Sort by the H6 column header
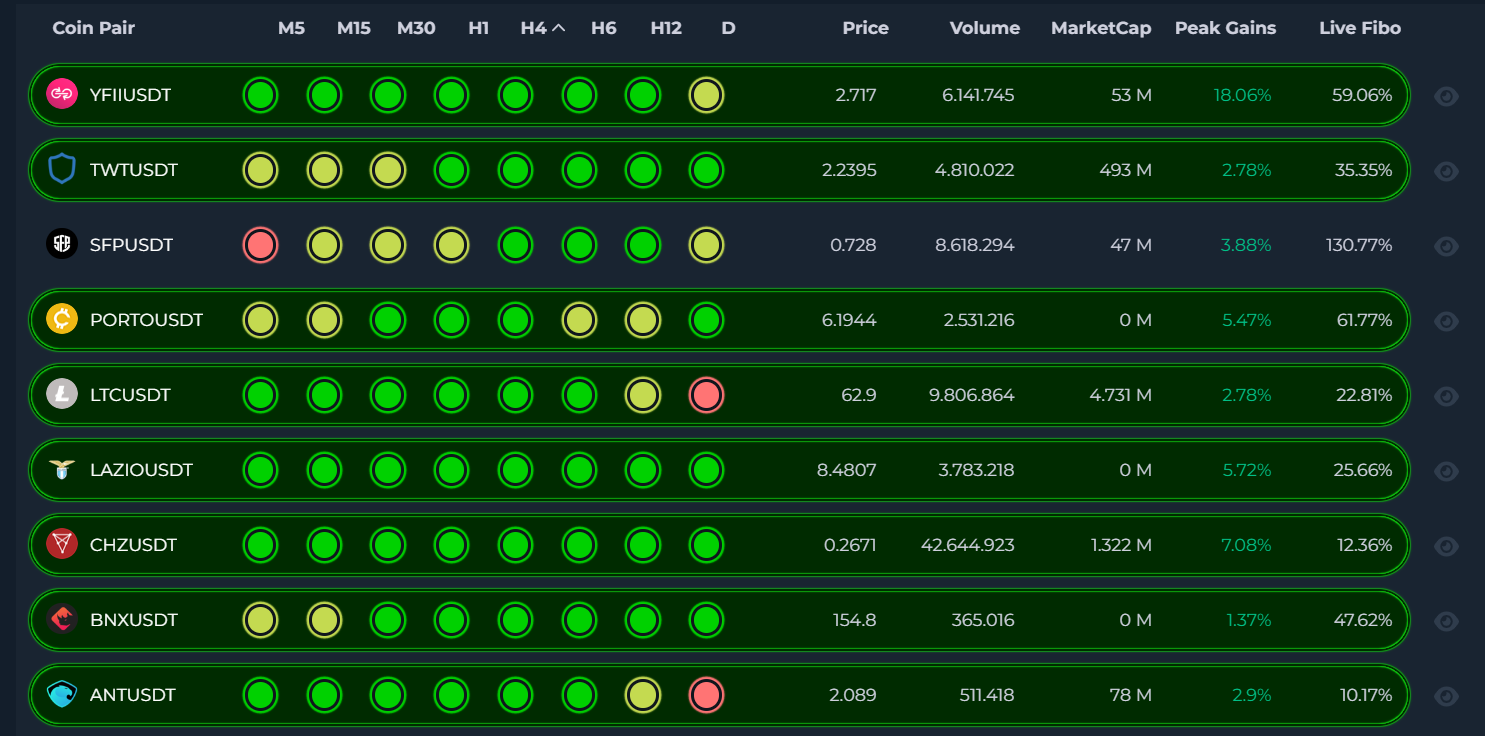The image size is (1485, 736). [x=604, y=28]
